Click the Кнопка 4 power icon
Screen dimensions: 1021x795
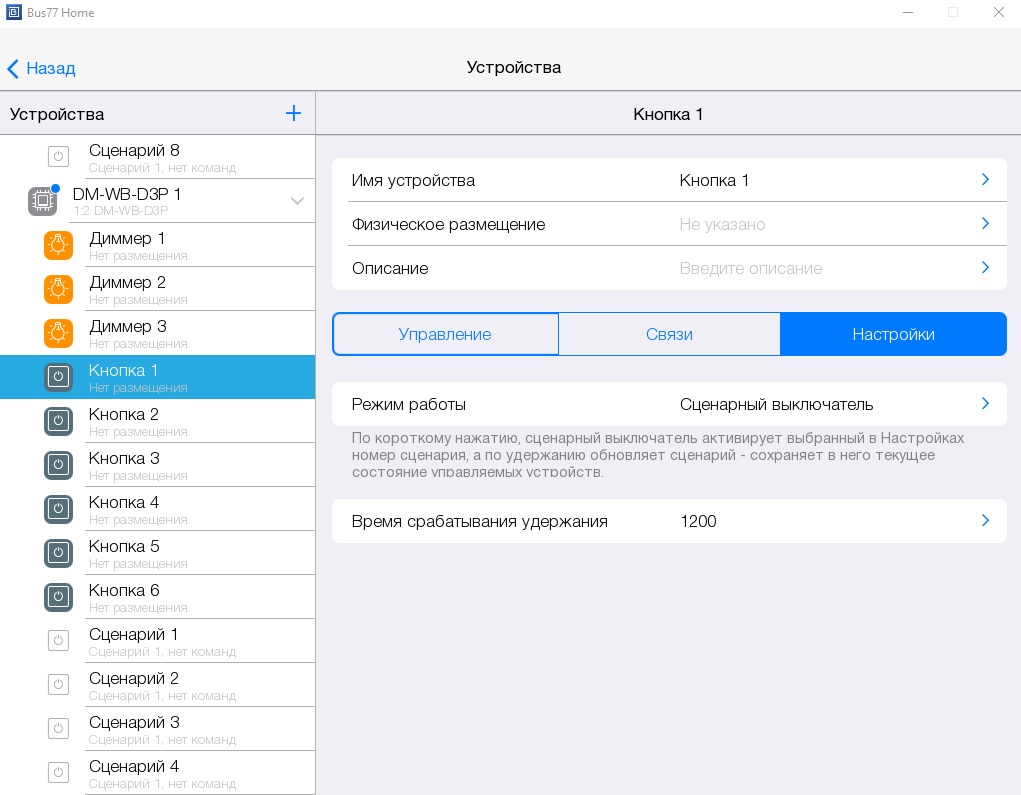pos(58,509)
